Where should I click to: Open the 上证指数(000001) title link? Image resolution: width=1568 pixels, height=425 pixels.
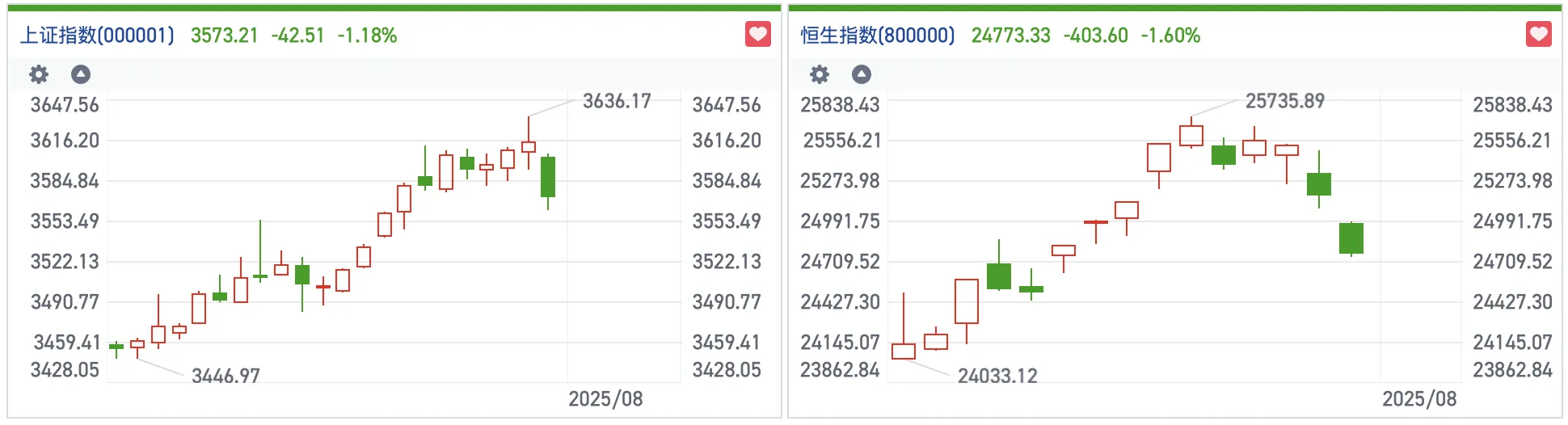click(x=97, y=36)
